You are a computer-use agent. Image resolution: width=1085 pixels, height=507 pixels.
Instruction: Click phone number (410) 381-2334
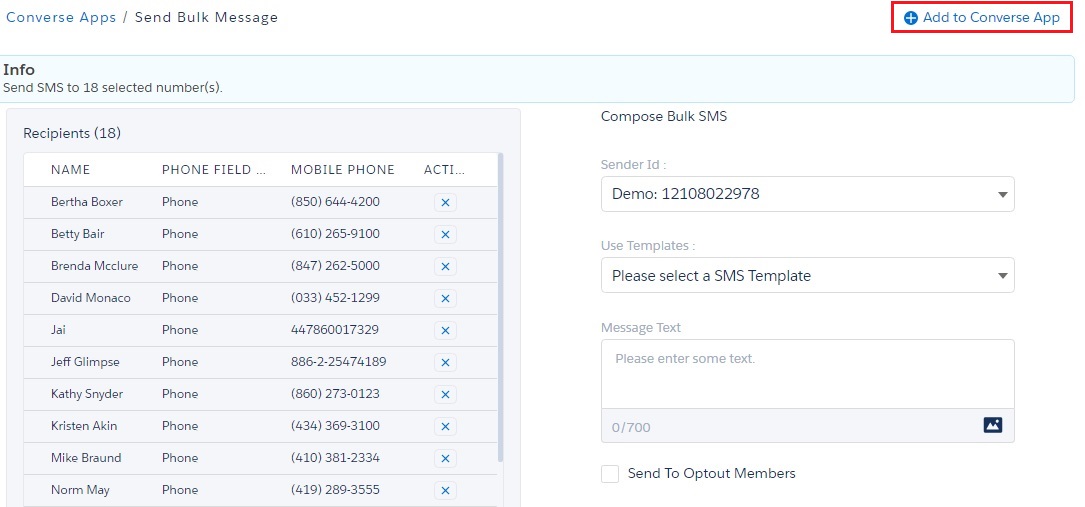pyautogui.click(x=336, y=457)
